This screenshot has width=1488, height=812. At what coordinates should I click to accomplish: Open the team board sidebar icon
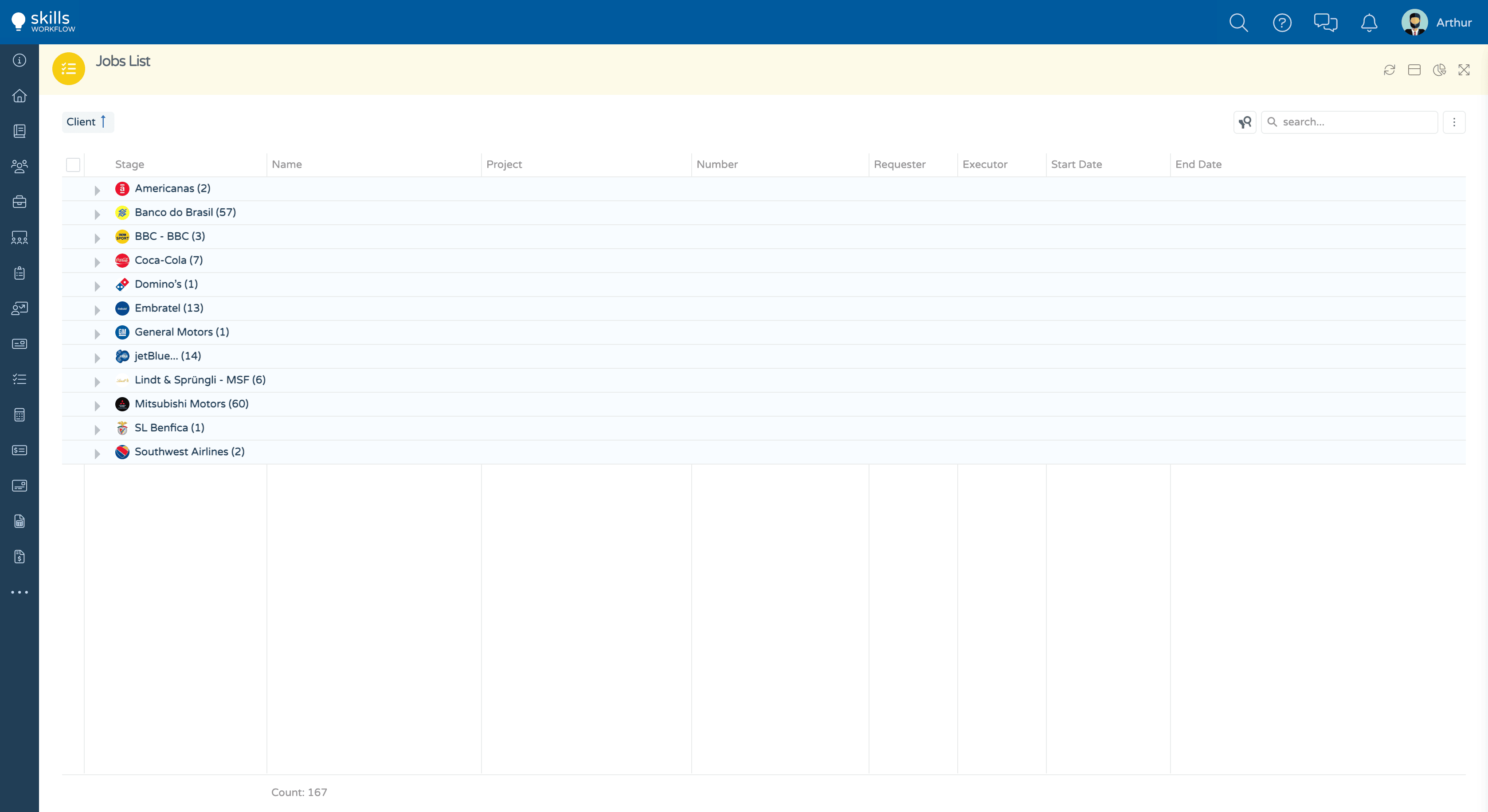pos(20,238)
